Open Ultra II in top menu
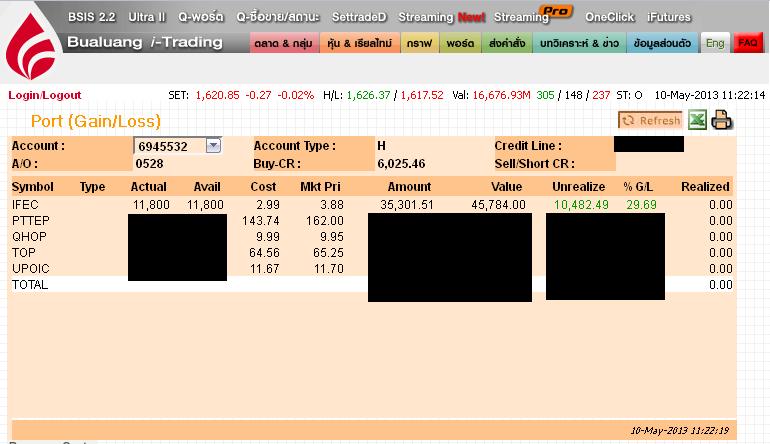The image size is (770, 444). pos(147,17)
